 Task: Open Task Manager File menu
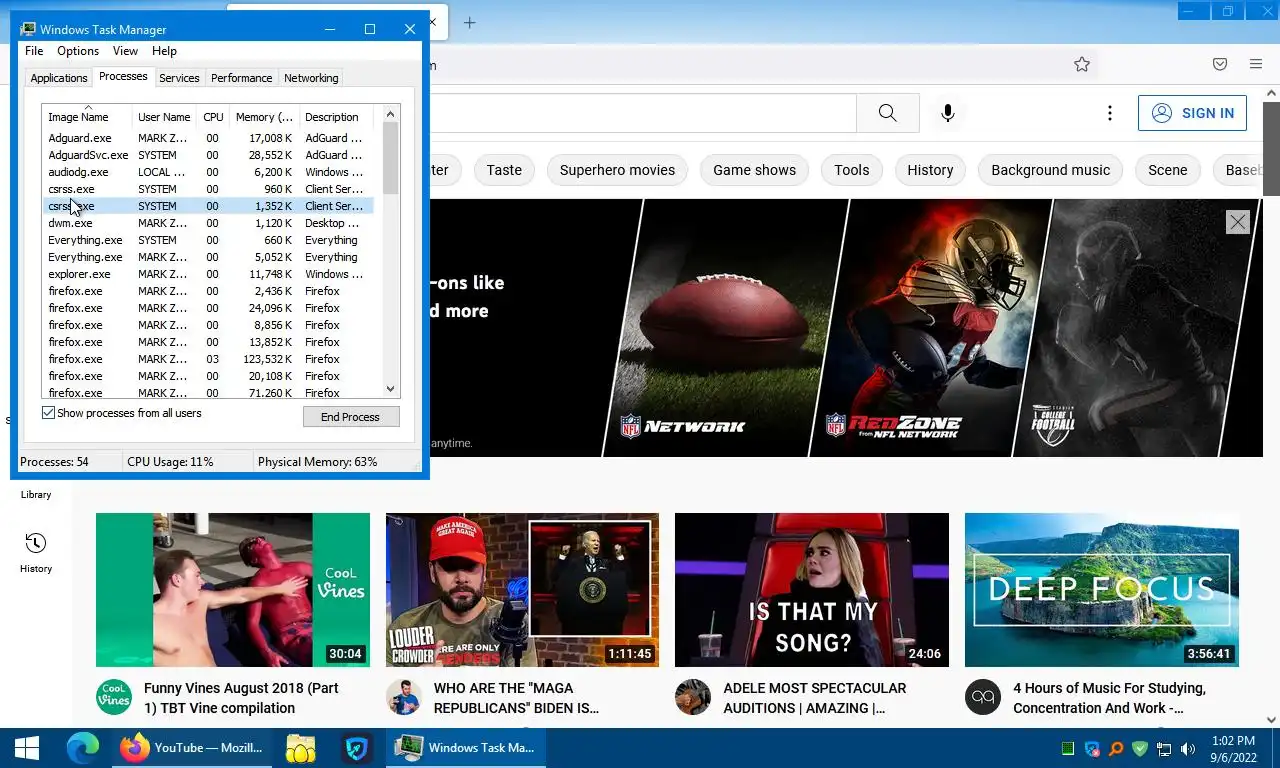(34, 51)
